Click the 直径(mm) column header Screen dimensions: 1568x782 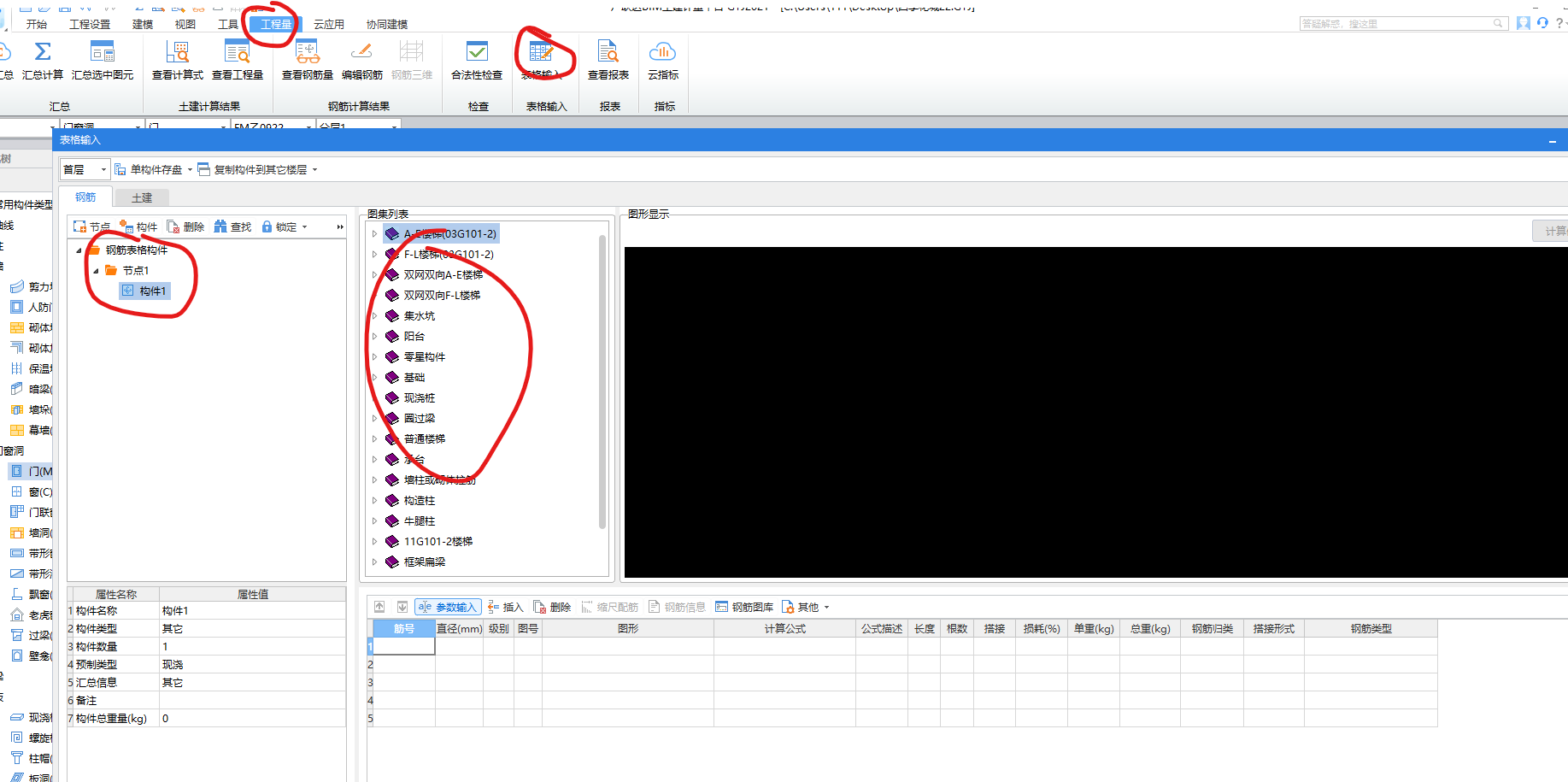click(x=459, y=628)
